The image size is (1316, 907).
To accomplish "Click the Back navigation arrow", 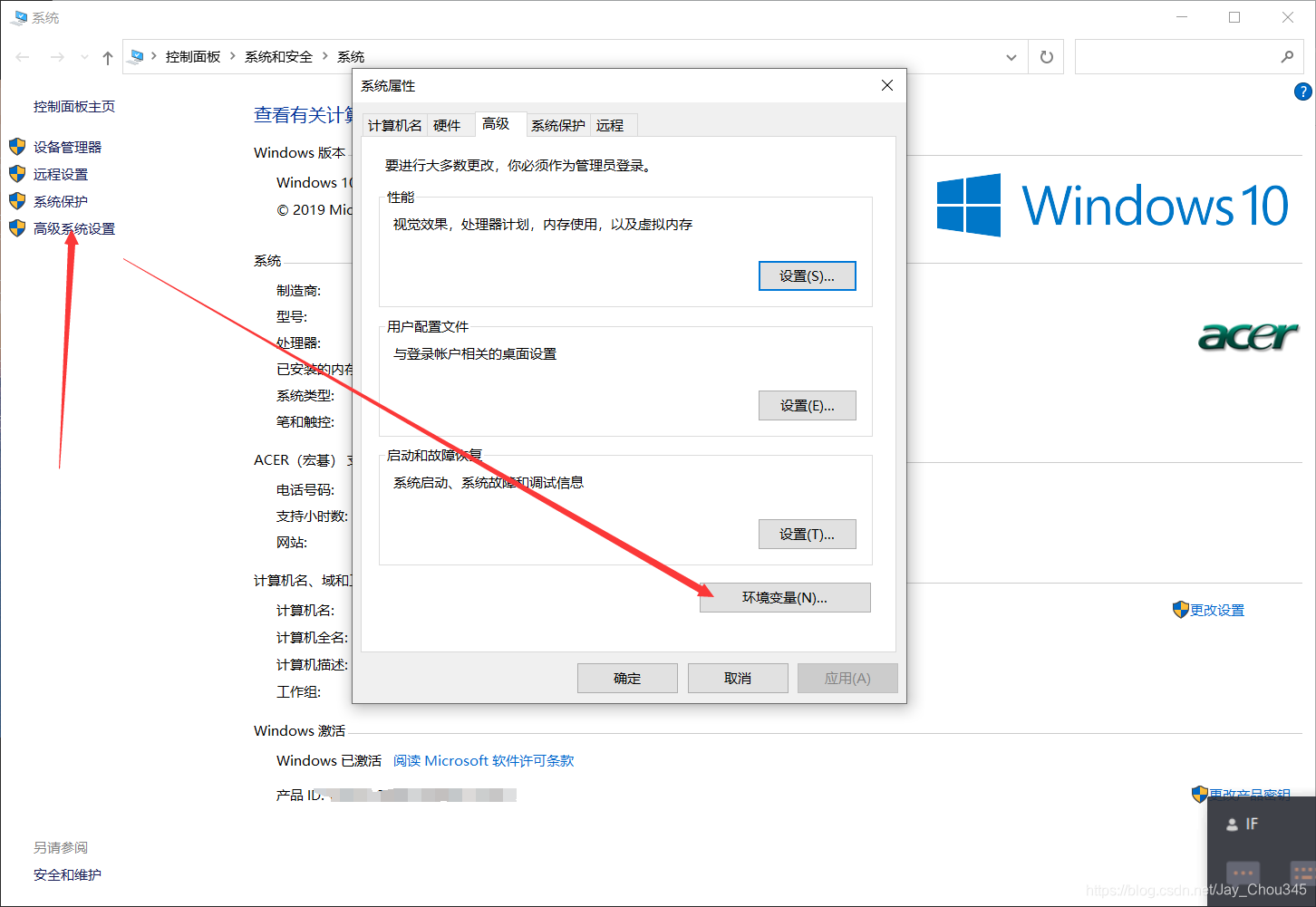I will click(x=24, y=57).
